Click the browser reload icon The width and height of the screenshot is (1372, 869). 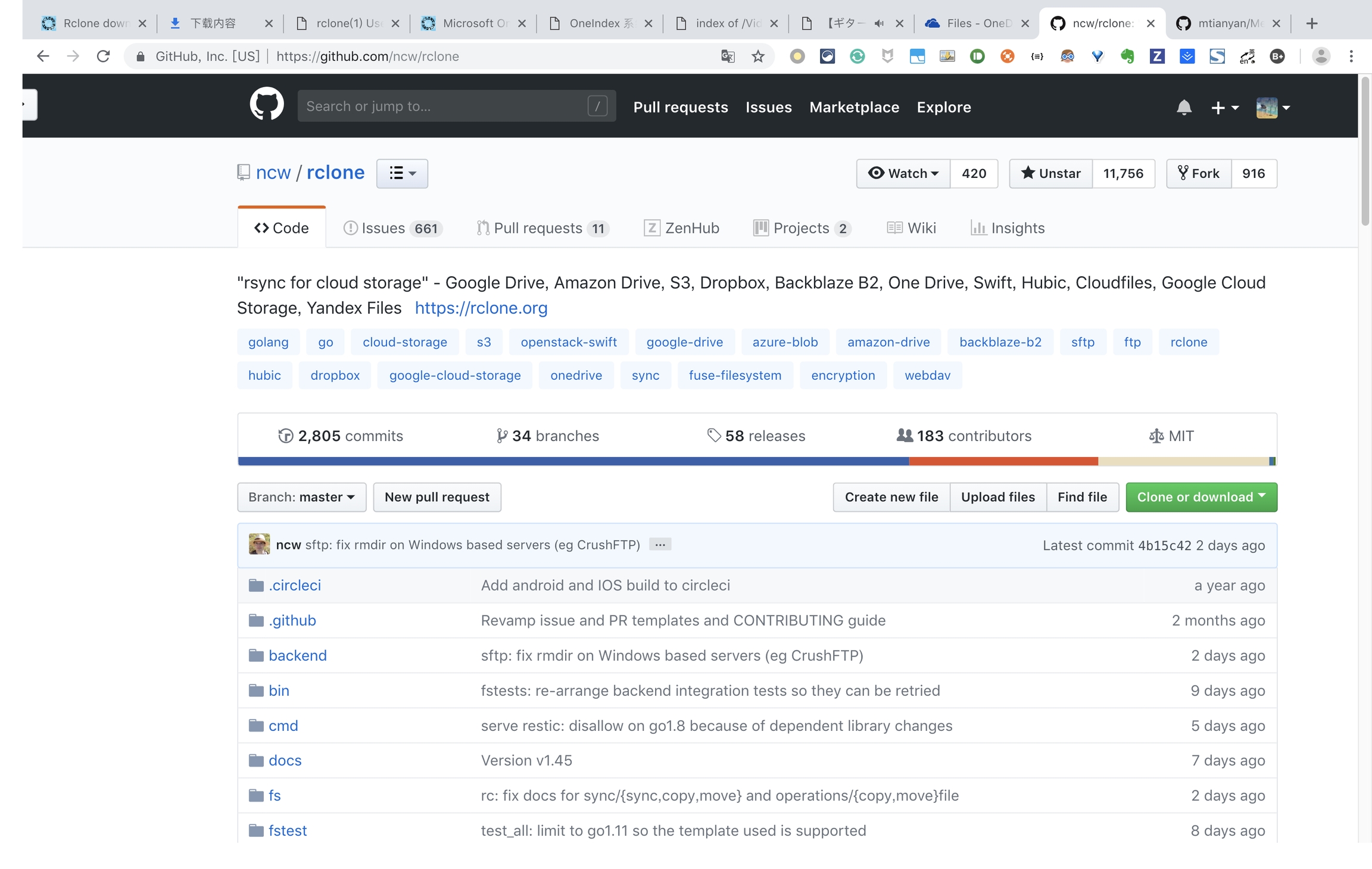click(103, 57)
